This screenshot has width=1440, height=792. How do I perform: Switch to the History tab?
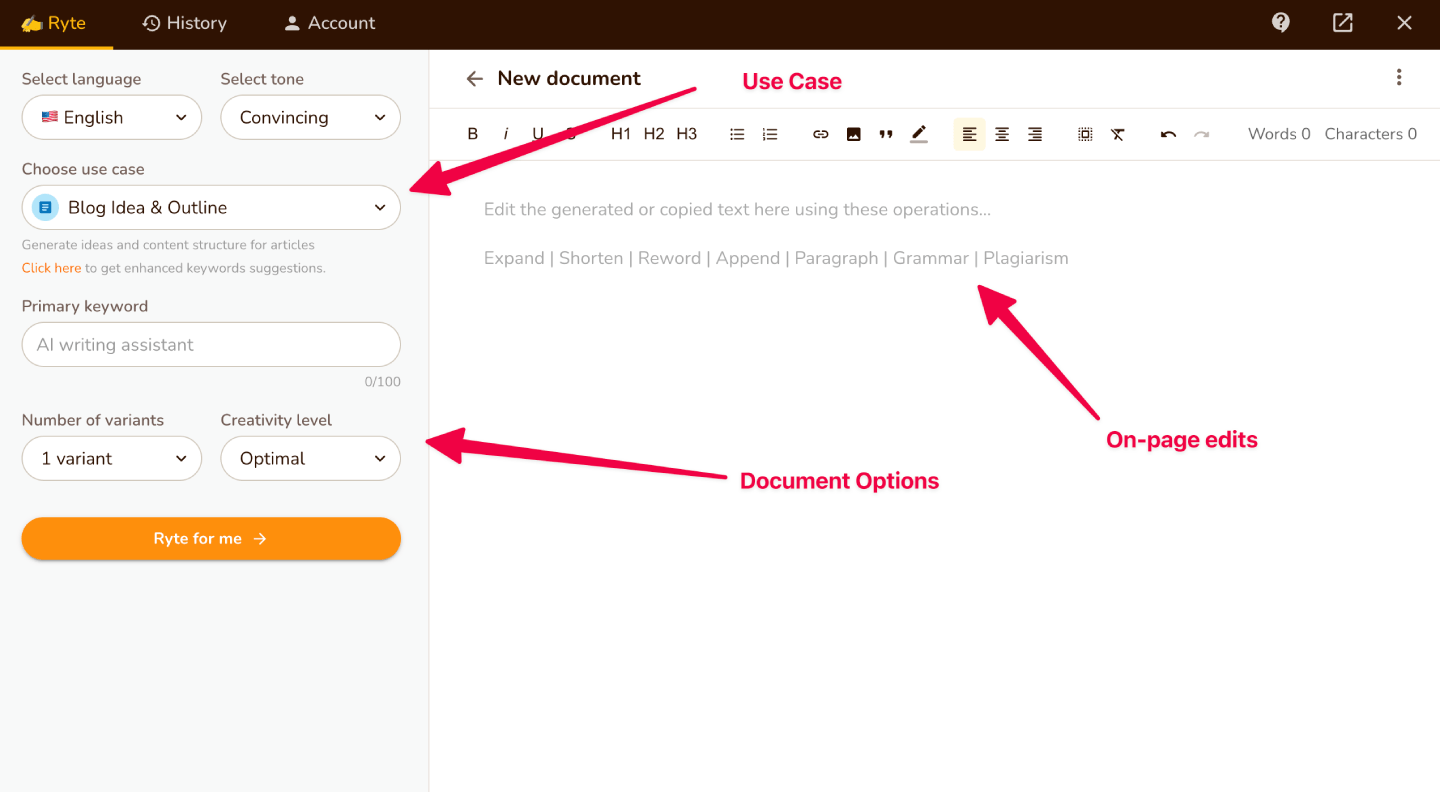click(x=185, y=23)
